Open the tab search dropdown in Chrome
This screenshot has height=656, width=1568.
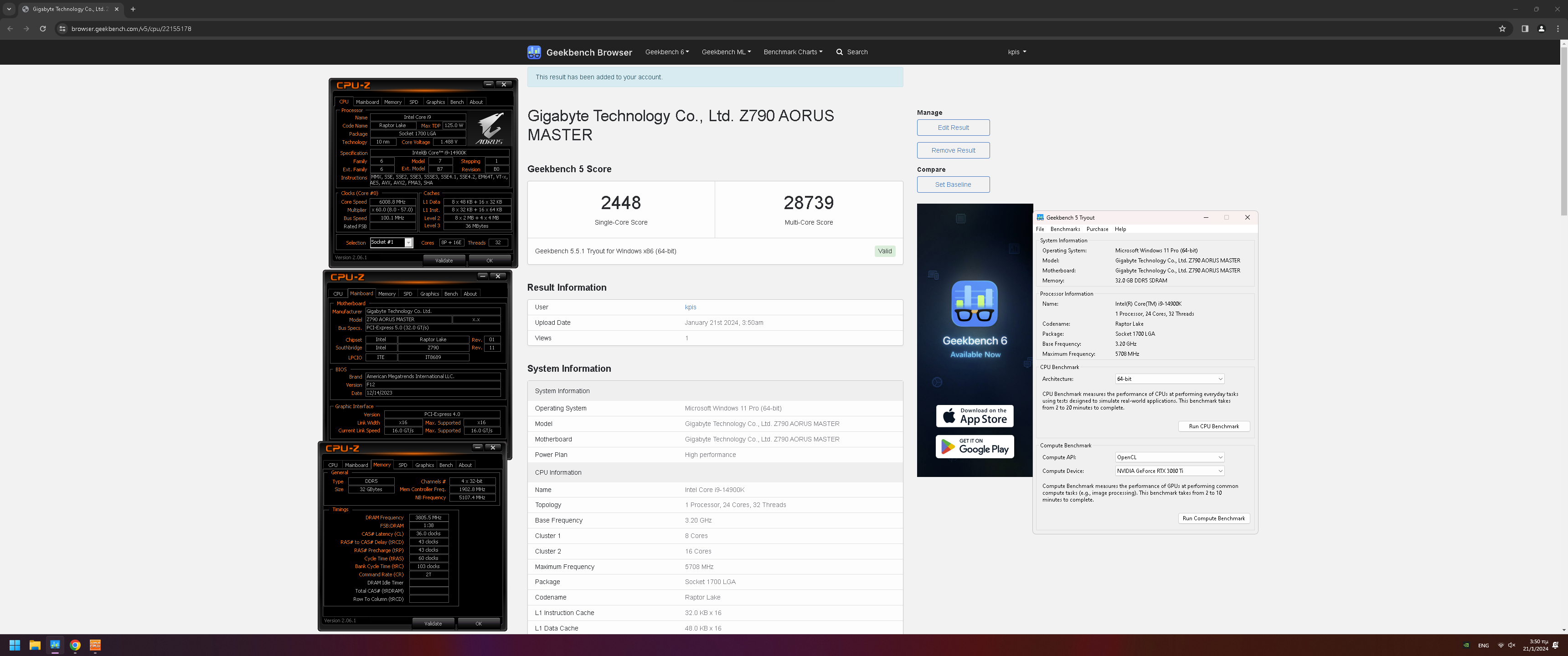(x=9, y=9)
